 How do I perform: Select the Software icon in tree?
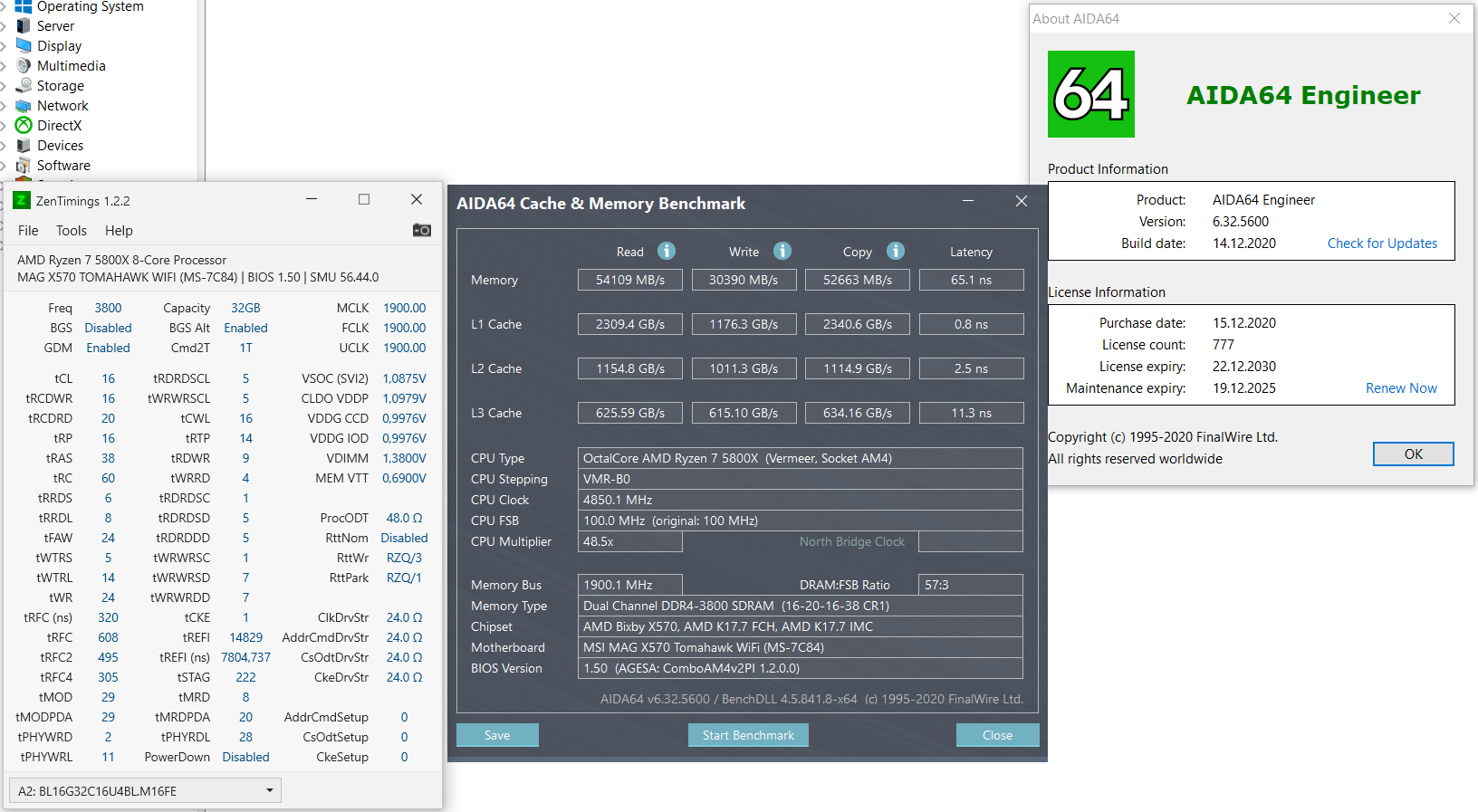(24, 165)
